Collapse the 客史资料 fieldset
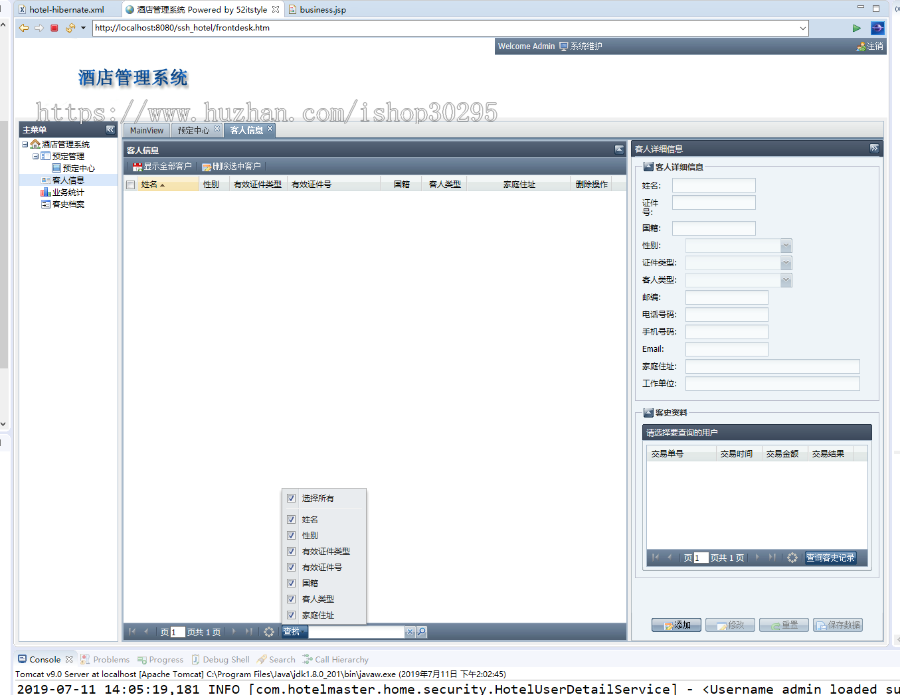The image size is (900, 695). 648,413
